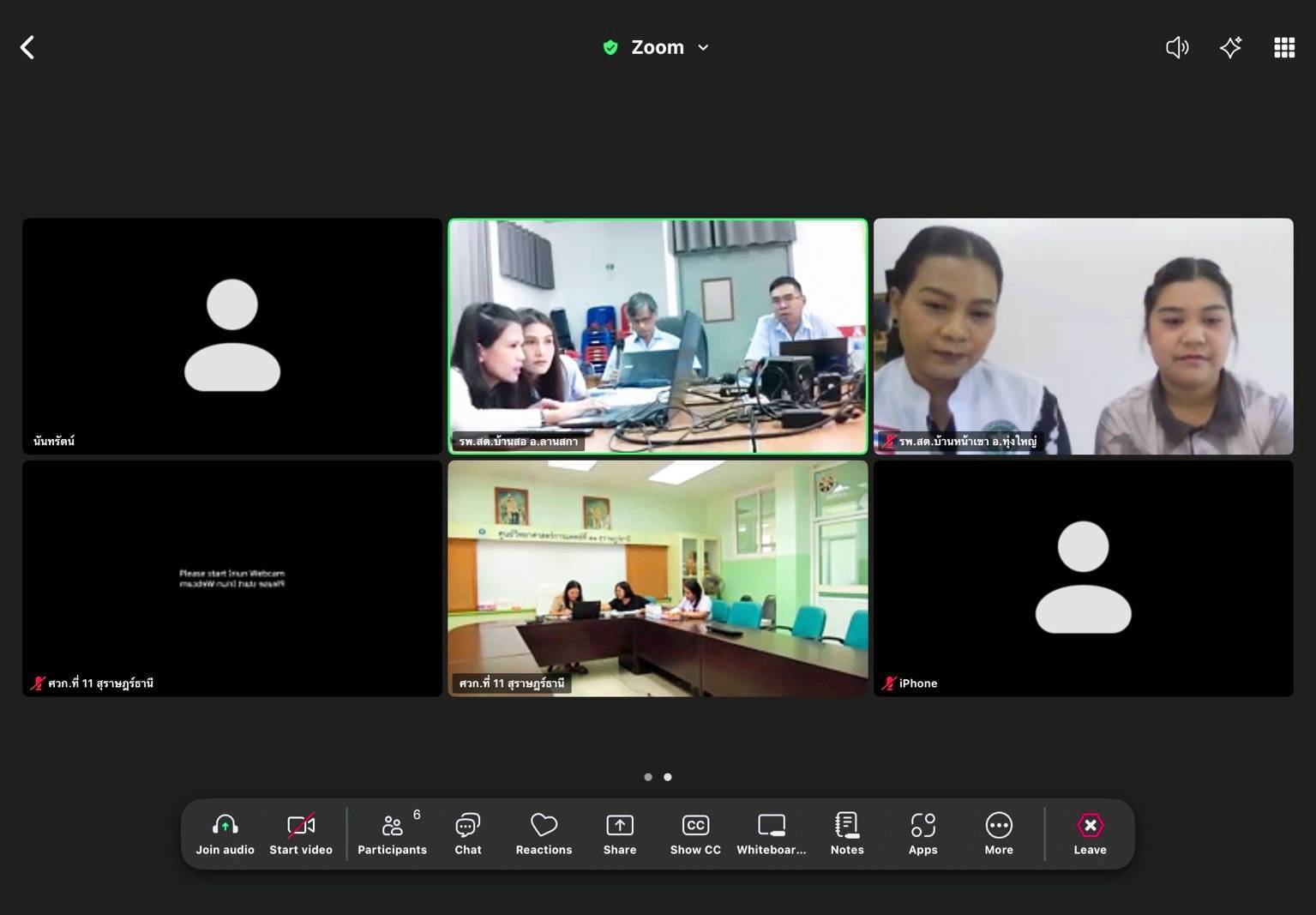The height and width of the screenshot is (915, 1316).
Task: Toggle Show CC closed captions
Action: [695, 834]
